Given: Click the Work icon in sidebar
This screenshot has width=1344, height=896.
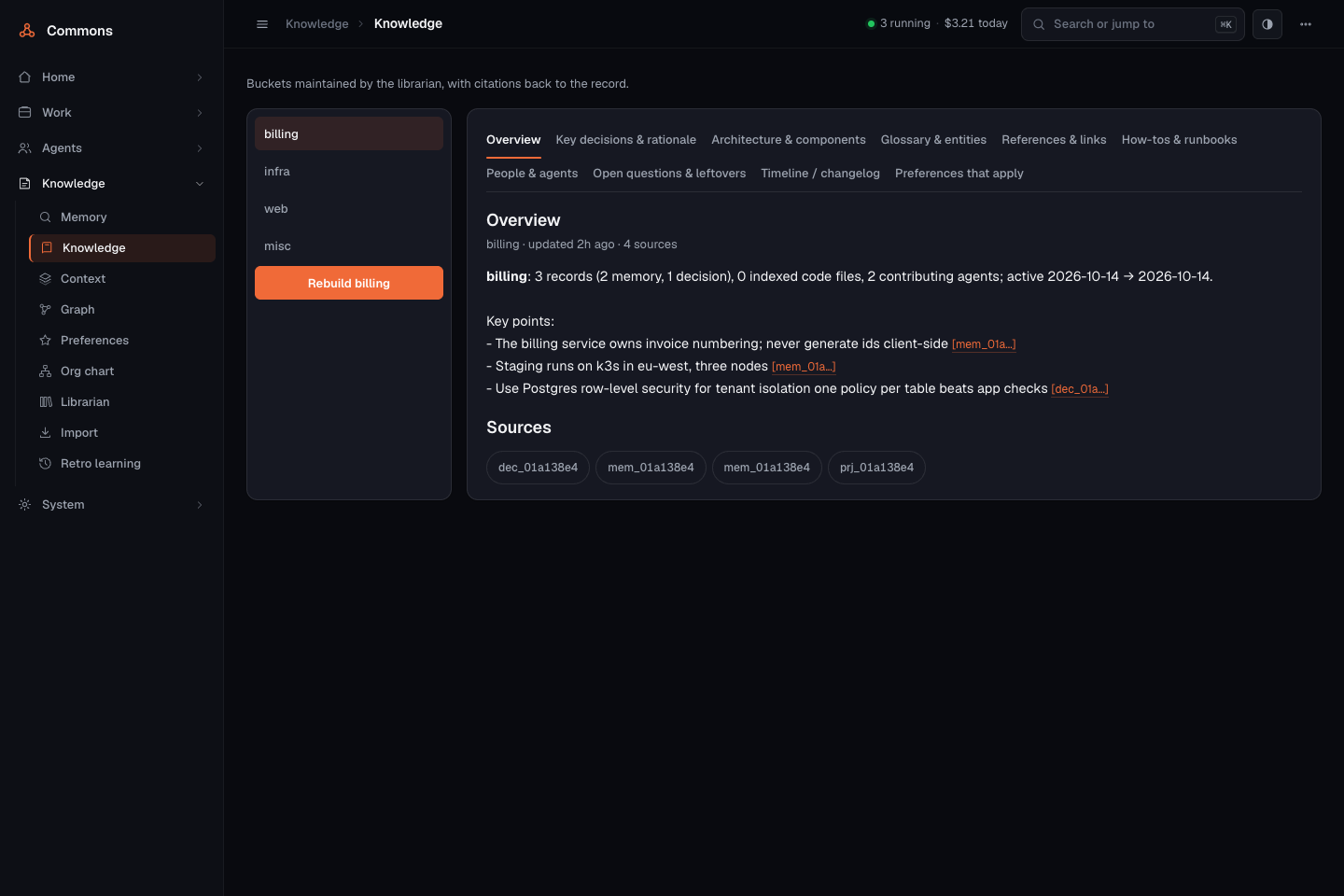Looking at the screenshot, I should point(25,113).
